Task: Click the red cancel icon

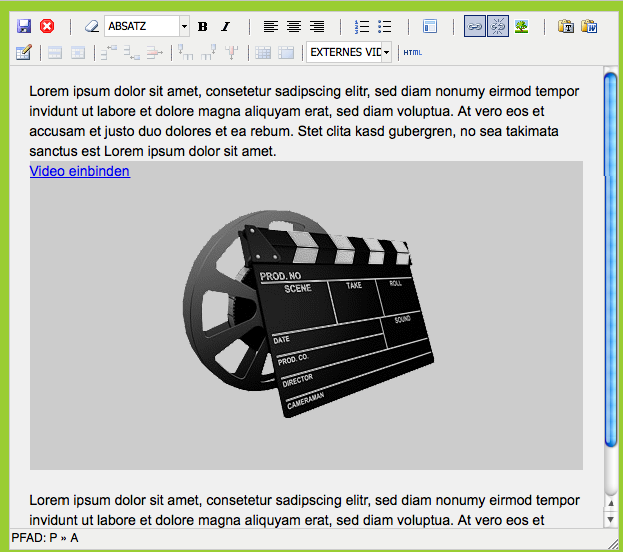Action: (47, 27)
